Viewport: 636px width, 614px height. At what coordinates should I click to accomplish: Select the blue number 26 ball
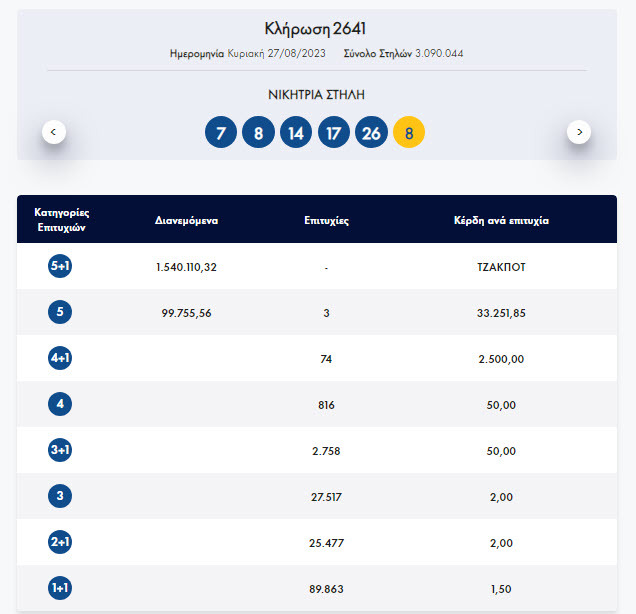[371, 132]
